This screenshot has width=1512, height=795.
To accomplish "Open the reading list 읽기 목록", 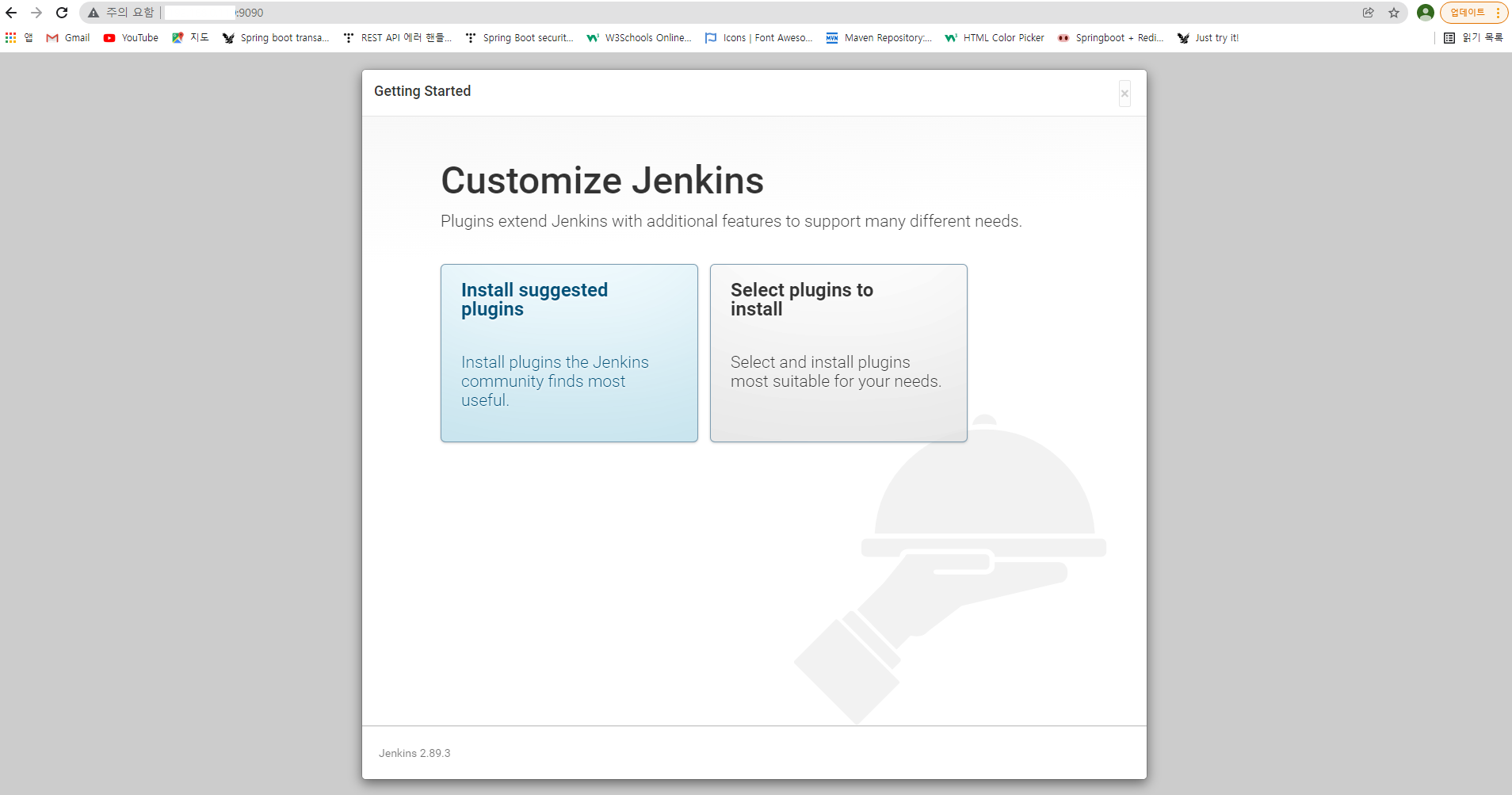I will [x=1473, y=37].
